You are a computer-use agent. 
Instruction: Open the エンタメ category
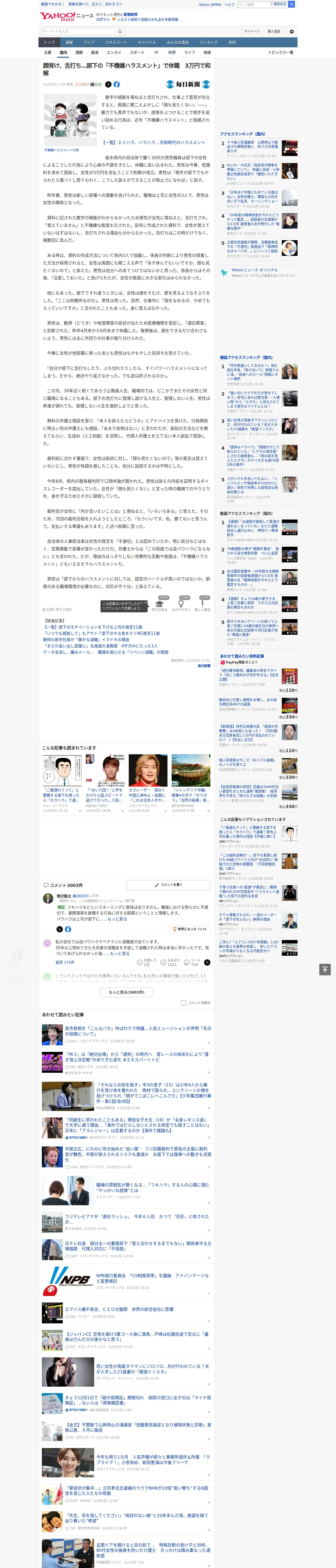click(114, 52)
